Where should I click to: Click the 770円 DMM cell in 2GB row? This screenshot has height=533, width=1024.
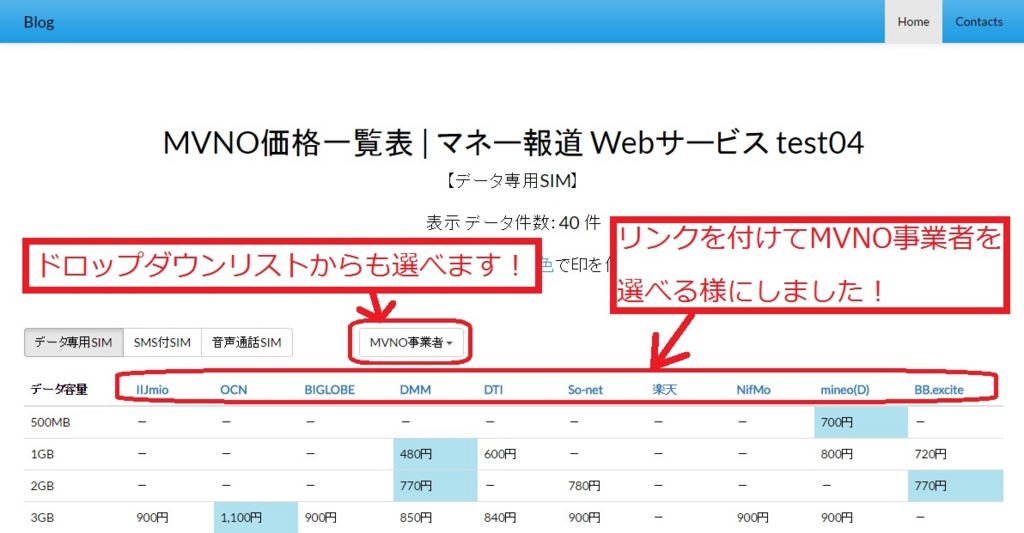pos(435,486)
